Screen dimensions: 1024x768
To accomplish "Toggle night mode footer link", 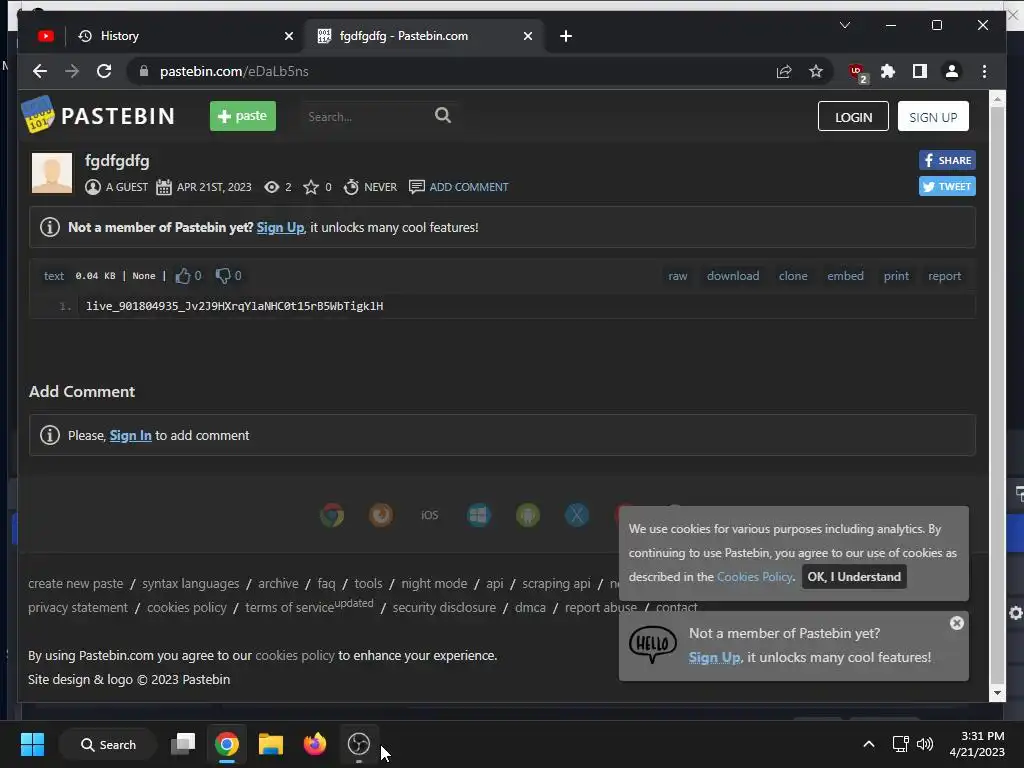I will point(434,584).
